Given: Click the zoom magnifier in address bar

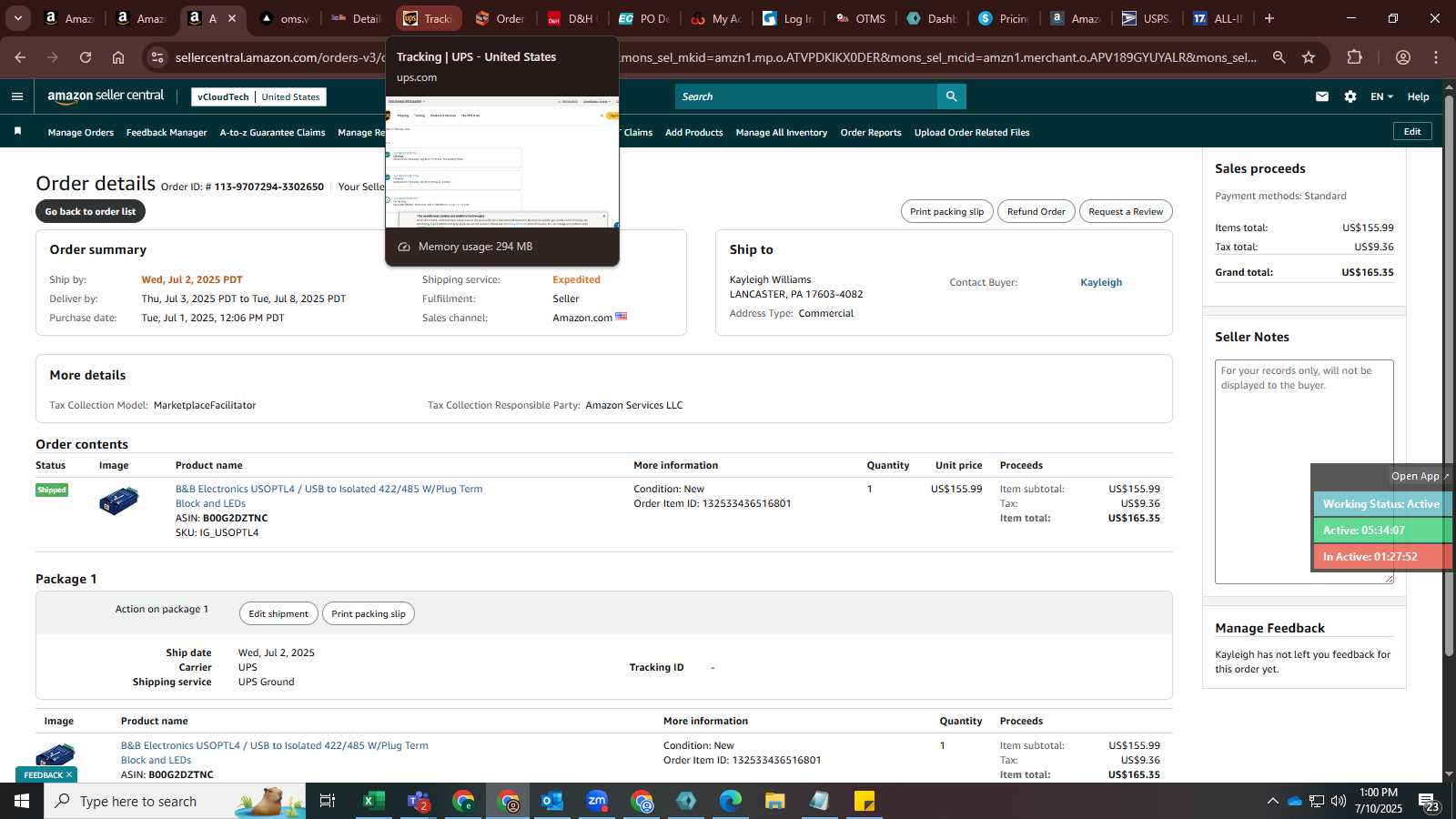Looking at the screenshot, I should coord(1279,57).
